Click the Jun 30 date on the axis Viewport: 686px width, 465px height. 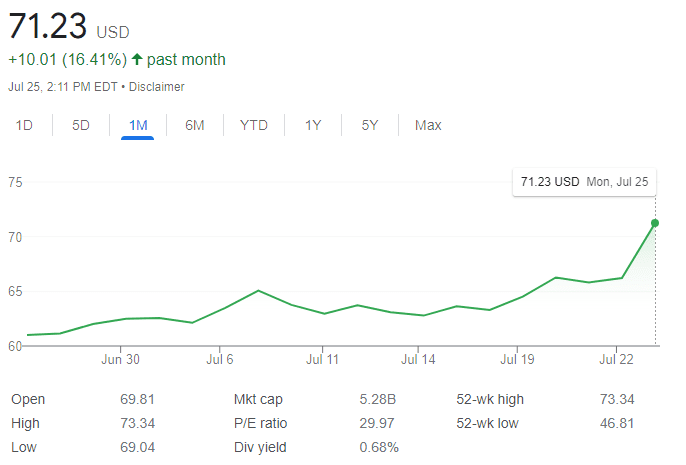[120, 359]
